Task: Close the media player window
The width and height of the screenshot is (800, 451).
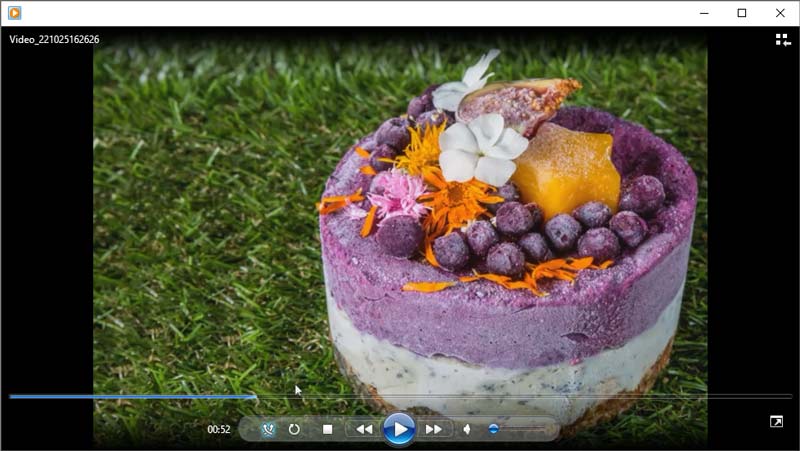Action: [780, 13]
